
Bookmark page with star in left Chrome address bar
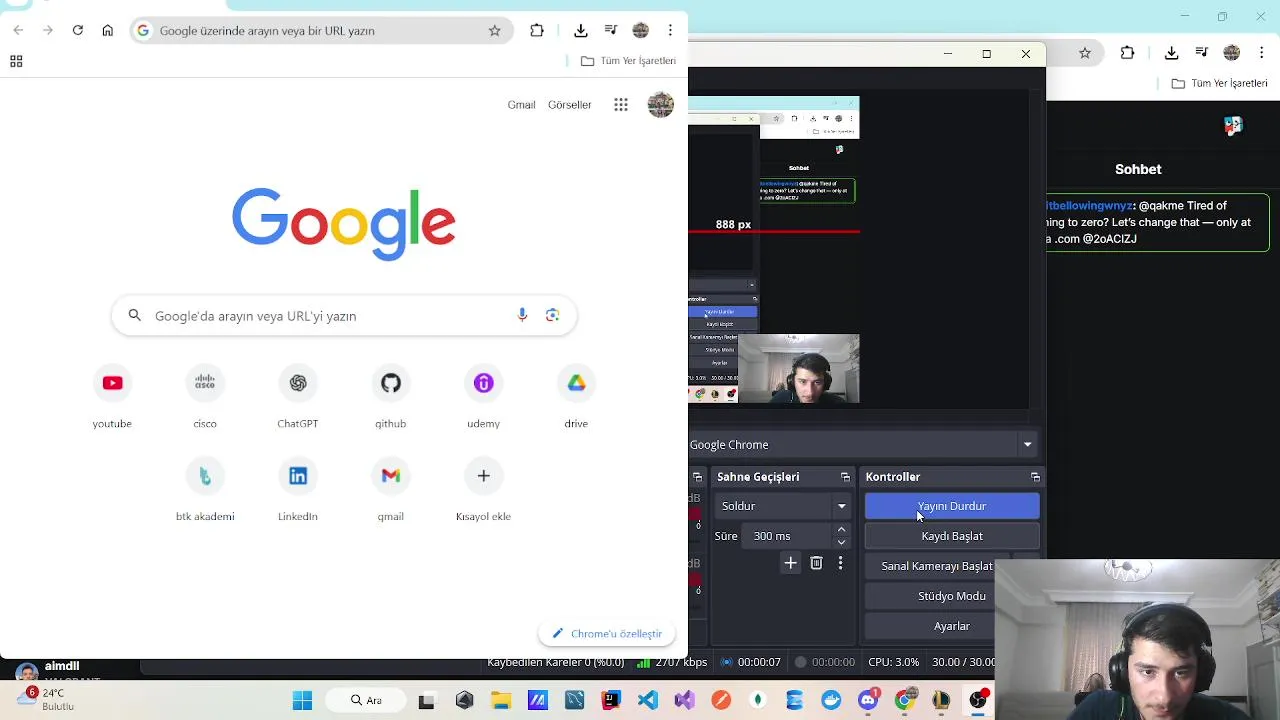[x=494, y=31]
